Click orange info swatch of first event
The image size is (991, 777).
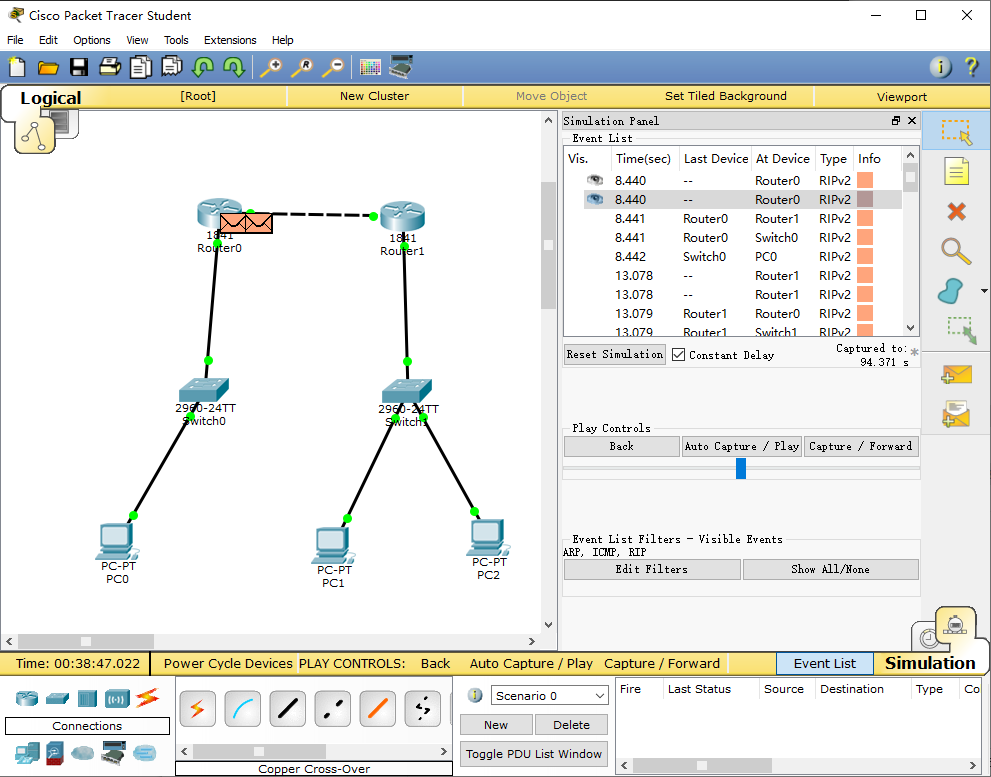click(x=865, y=180)
